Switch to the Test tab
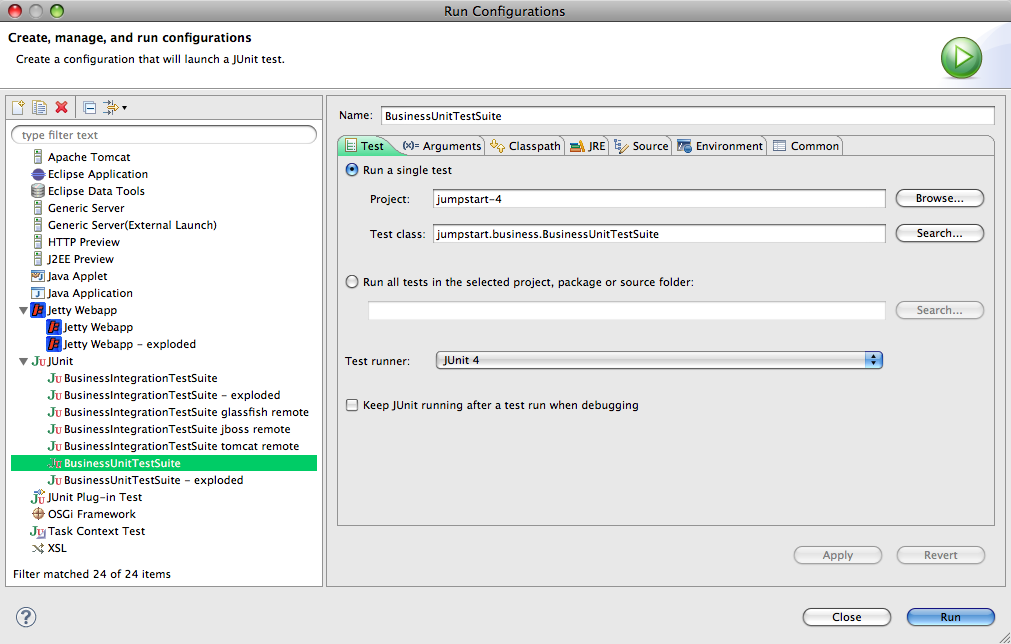This screenshot has height=644, width=1011. coord(365,146)
